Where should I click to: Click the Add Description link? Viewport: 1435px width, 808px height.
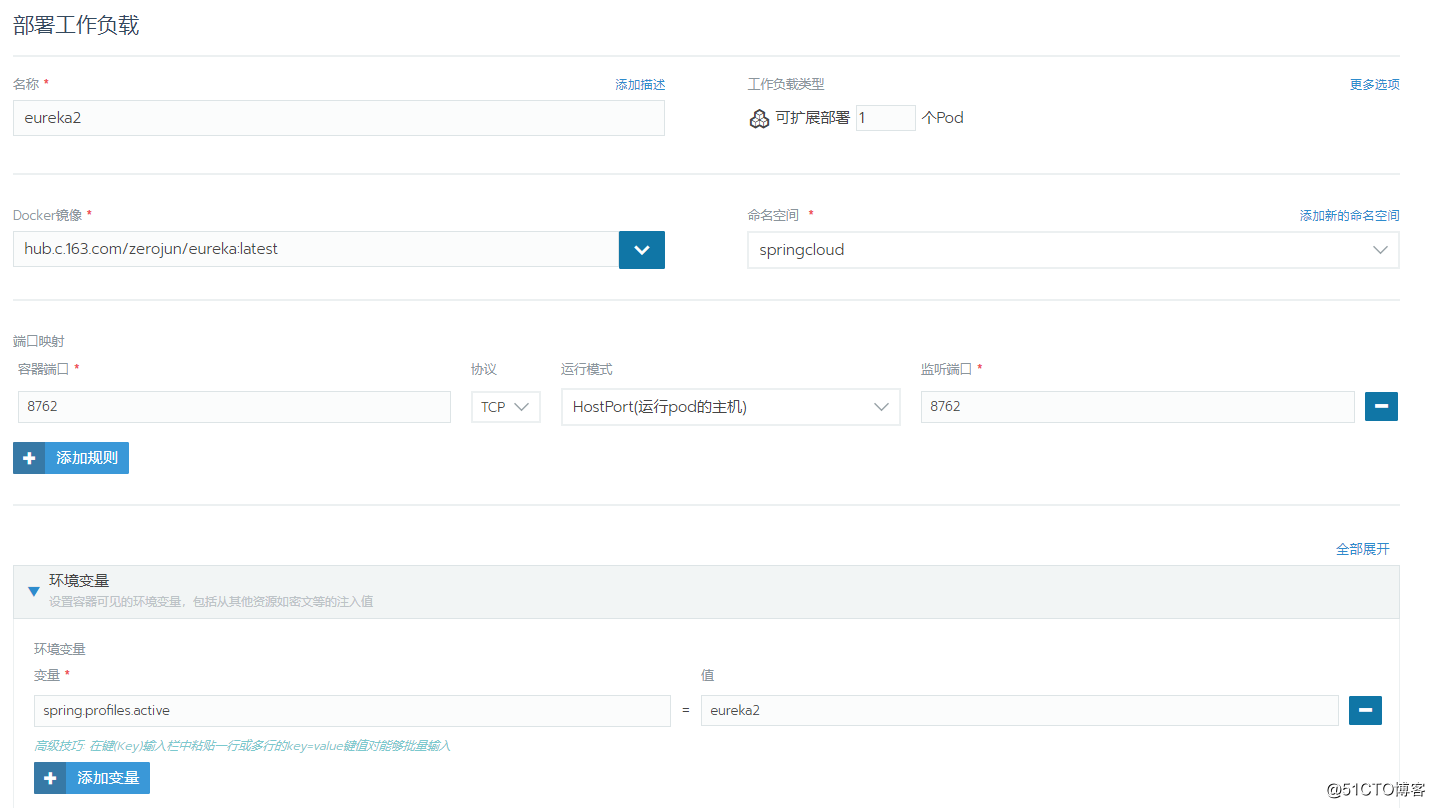tap(640, 85)
